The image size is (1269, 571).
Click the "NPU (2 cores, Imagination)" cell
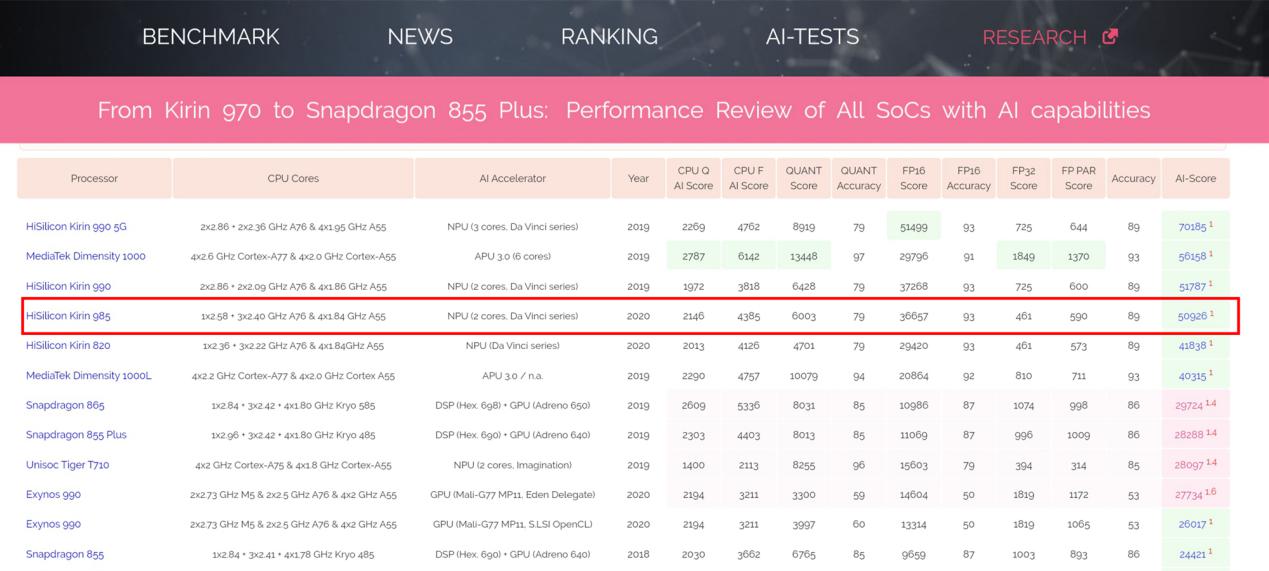pyautogui.click(x=512, y=465)
